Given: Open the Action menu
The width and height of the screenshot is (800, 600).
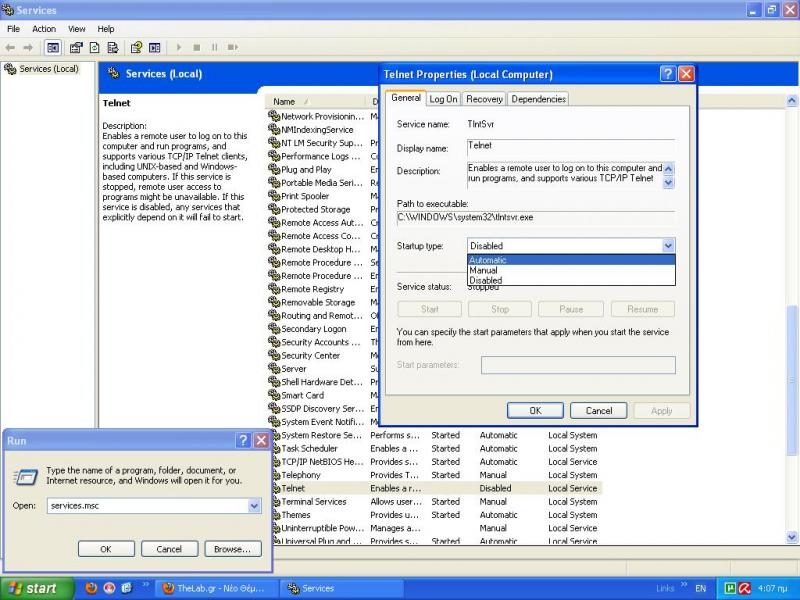Looking at the screenshot, I should tap(44, 29).
